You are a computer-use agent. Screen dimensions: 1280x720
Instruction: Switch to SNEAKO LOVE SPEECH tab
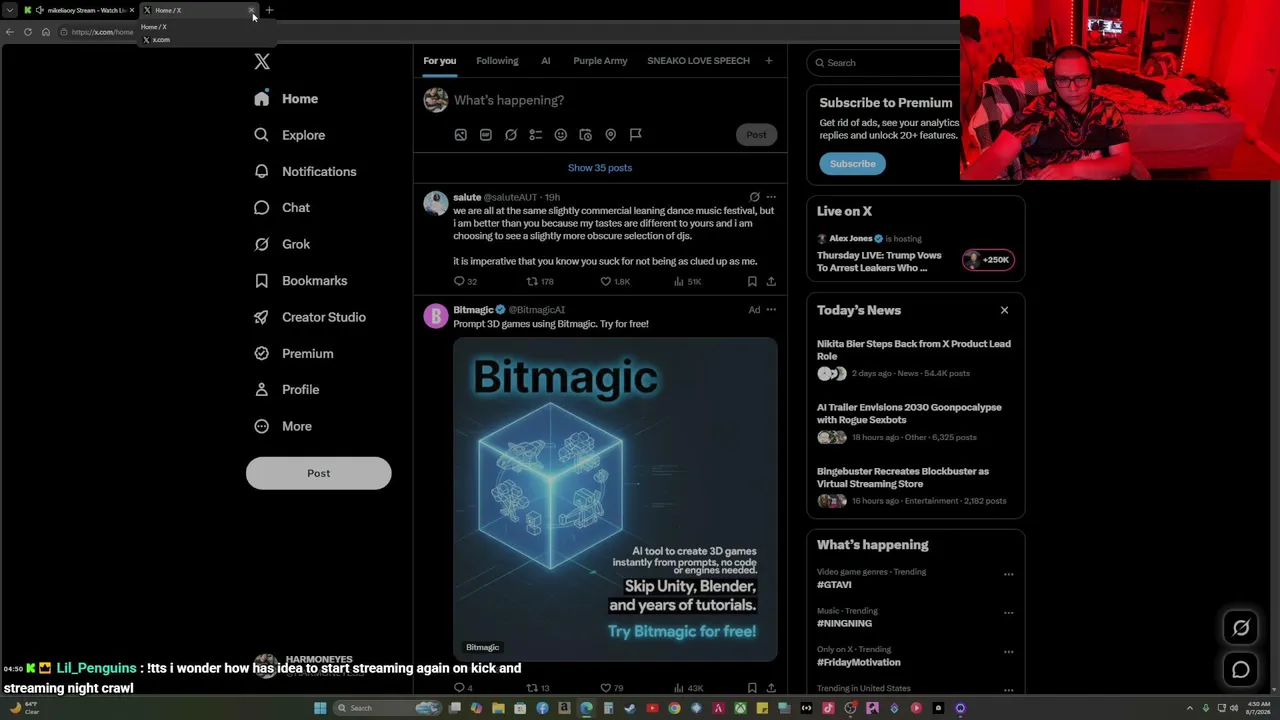click(x=698, y=61)
